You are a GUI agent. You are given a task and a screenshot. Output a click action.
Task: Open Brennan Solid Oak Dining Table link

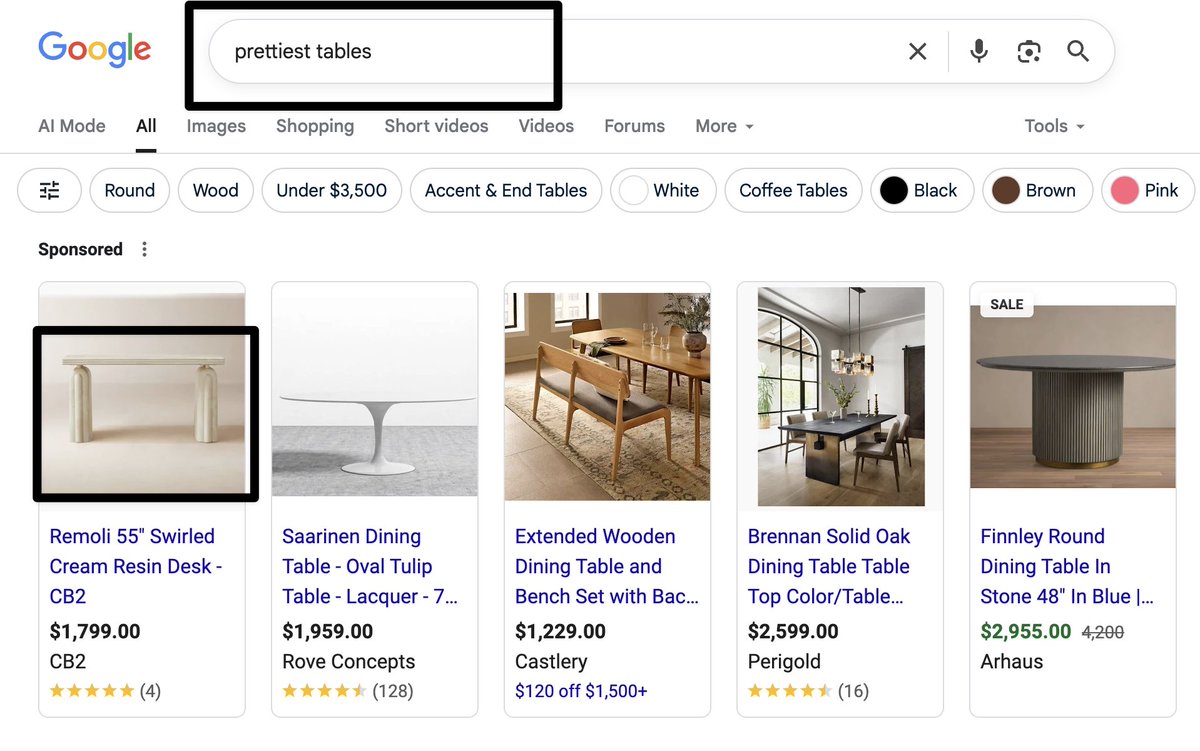coord(829,566)
